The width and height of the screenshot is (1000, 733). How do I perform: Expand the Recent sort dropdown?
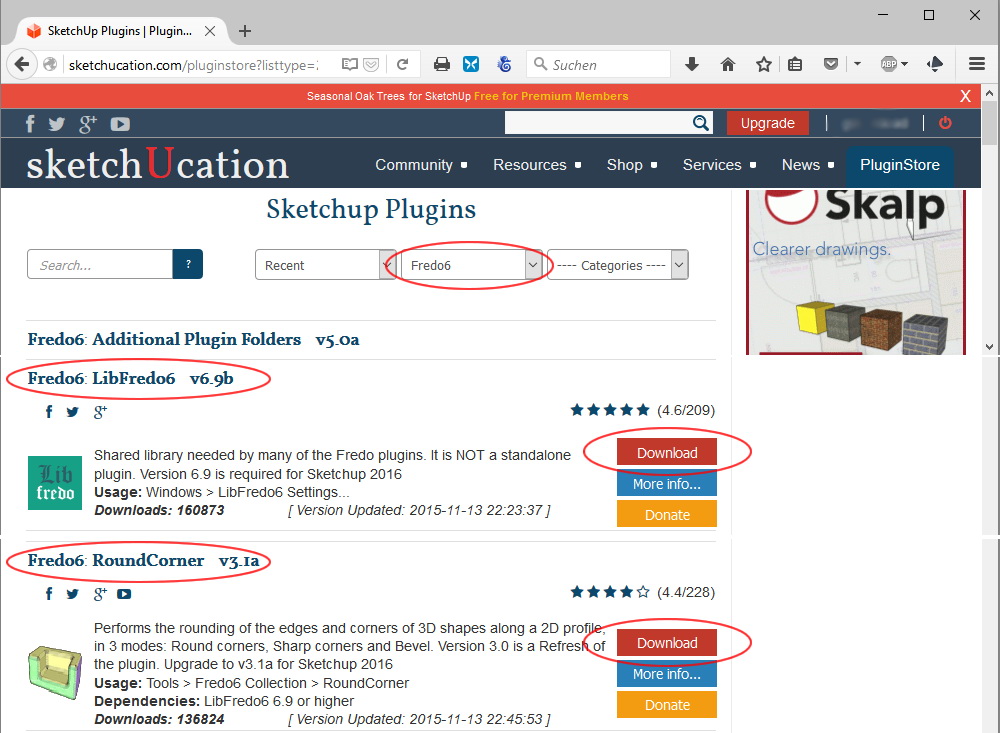[325, 265]
